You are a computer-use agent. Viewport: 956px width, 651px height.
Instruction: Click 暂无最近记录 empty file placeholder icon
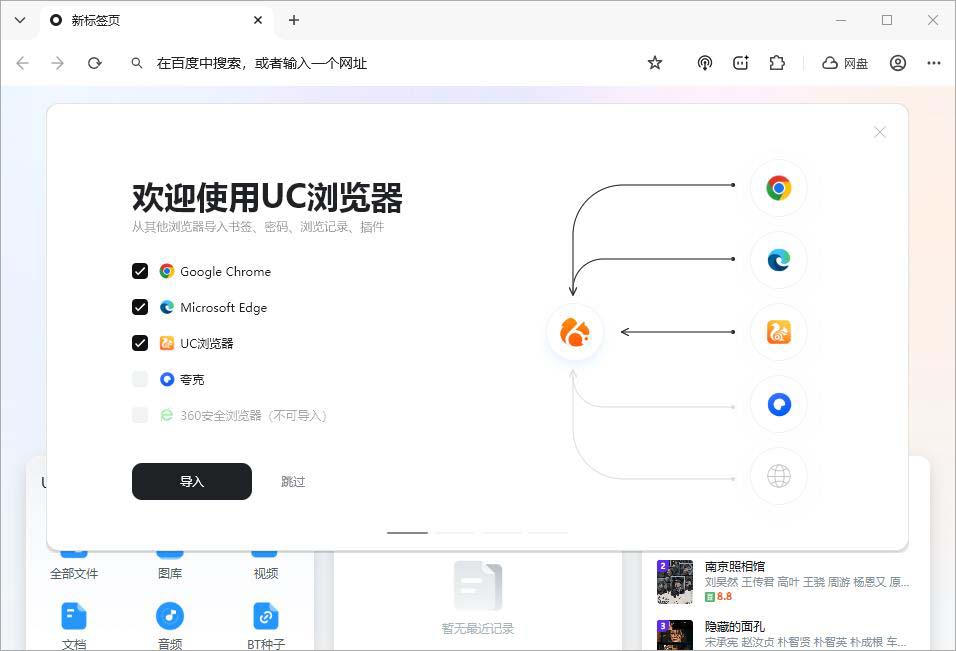click(478, 586)
